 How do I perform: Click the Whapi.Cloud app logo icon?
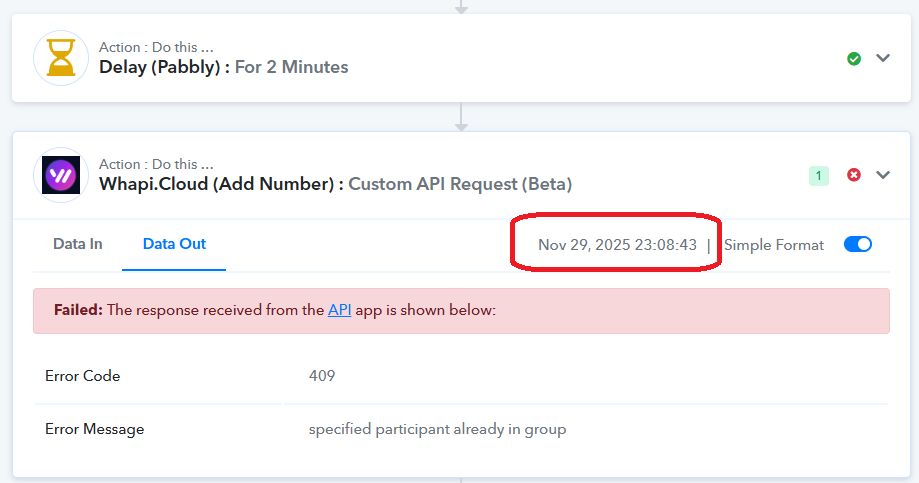pyautogui.click(x=62, y=175)
